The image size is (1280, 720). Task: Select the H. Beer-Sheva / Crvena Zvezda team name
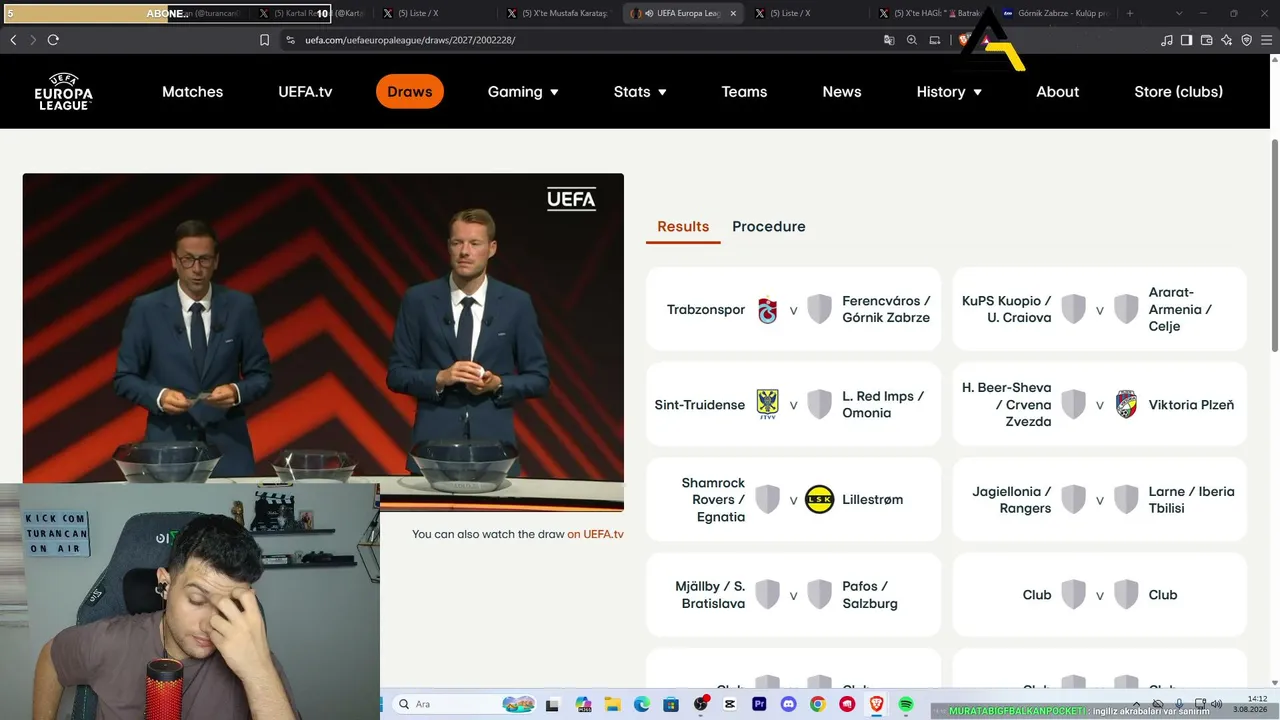tap(1007, 405)
